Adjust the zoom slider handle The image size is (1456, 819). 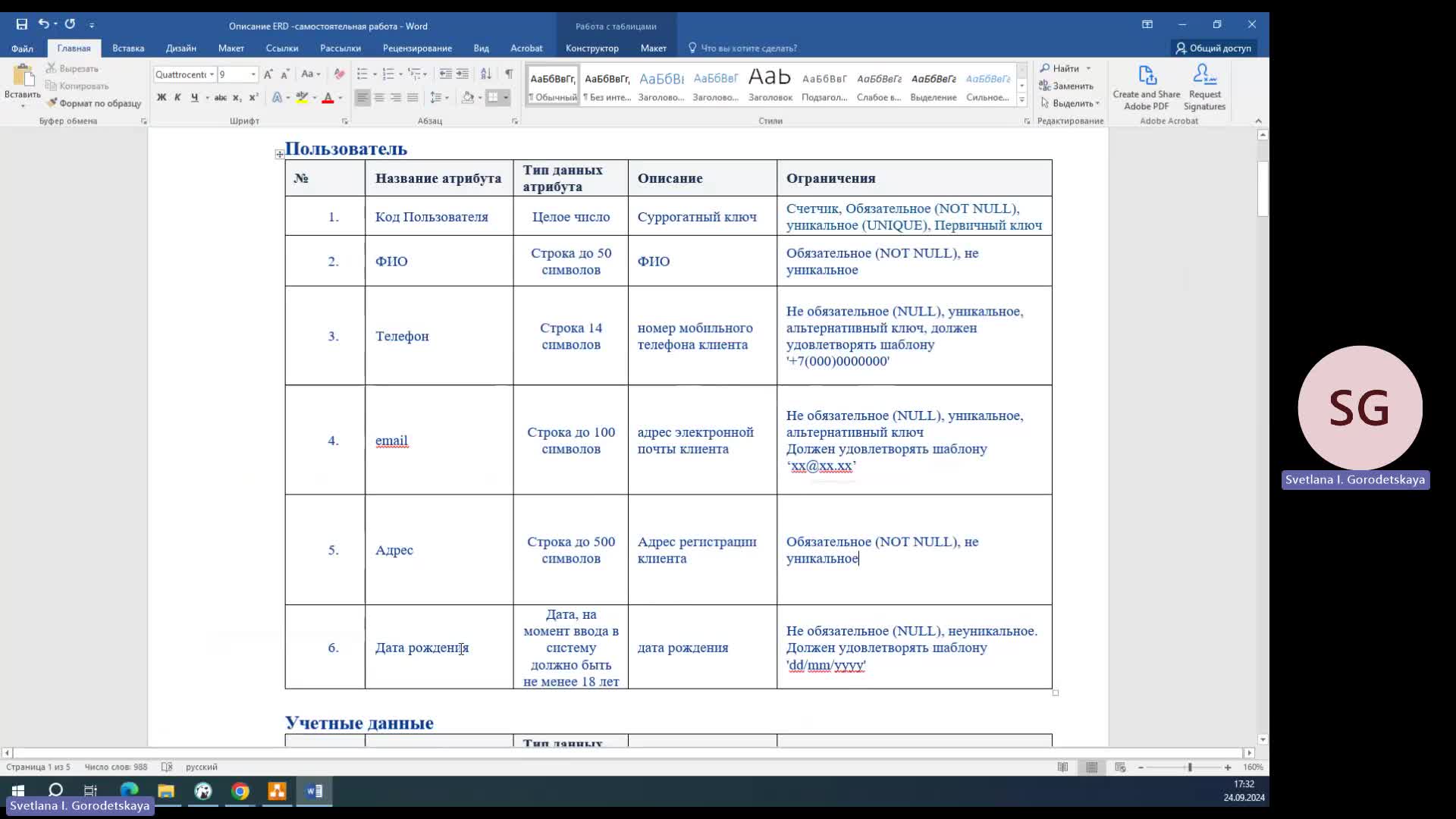tap(1190, 767)
